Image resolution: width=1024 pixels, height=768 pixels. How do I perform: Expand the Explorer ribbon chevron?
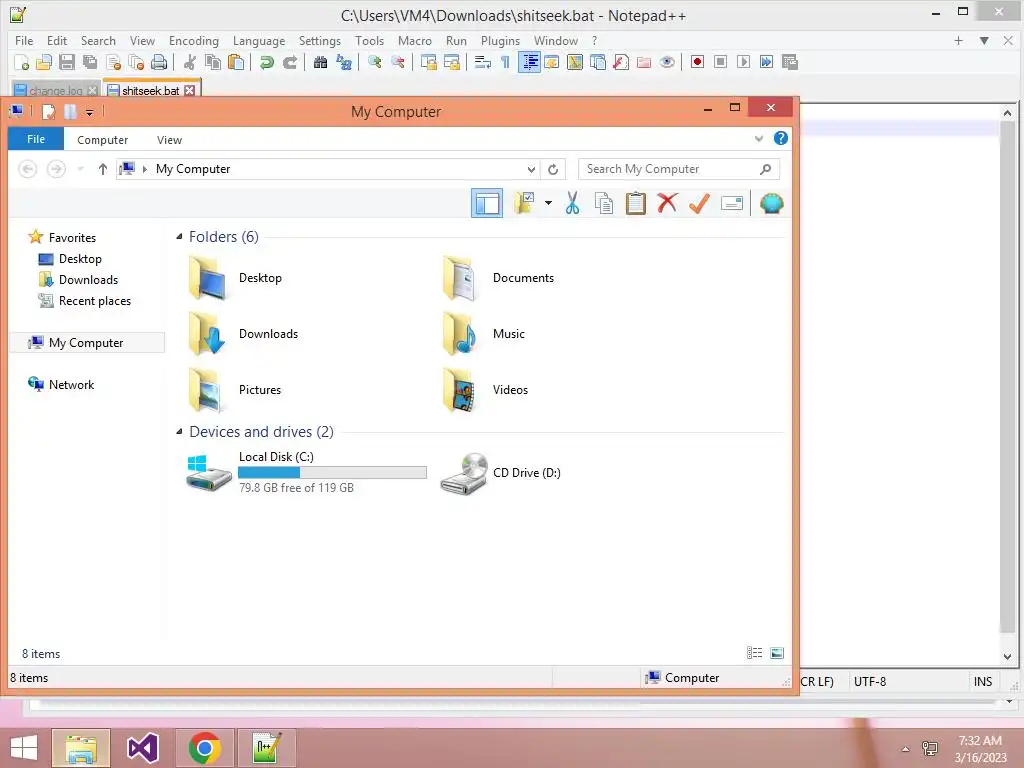coord(758,138)
